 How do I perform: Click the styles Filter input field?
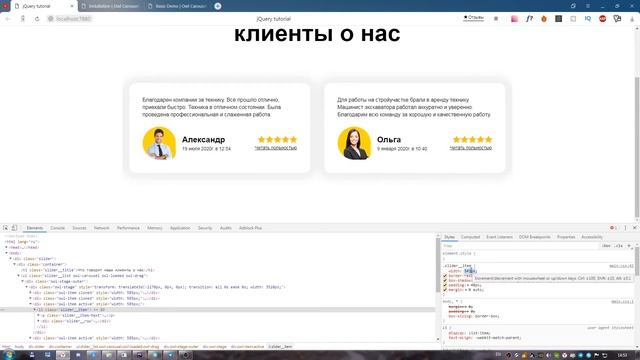(x=520, y=246)
